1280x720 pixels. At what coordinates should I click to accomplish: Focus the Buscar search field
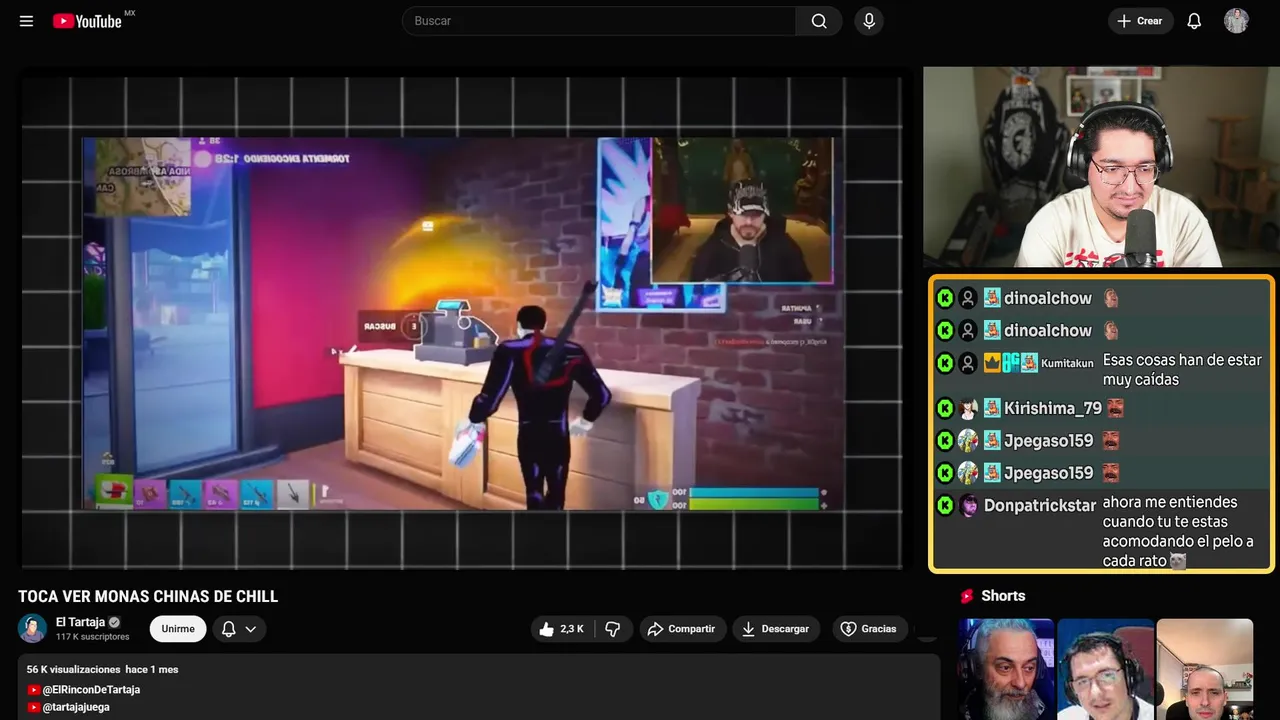click(x=599, y=21)
